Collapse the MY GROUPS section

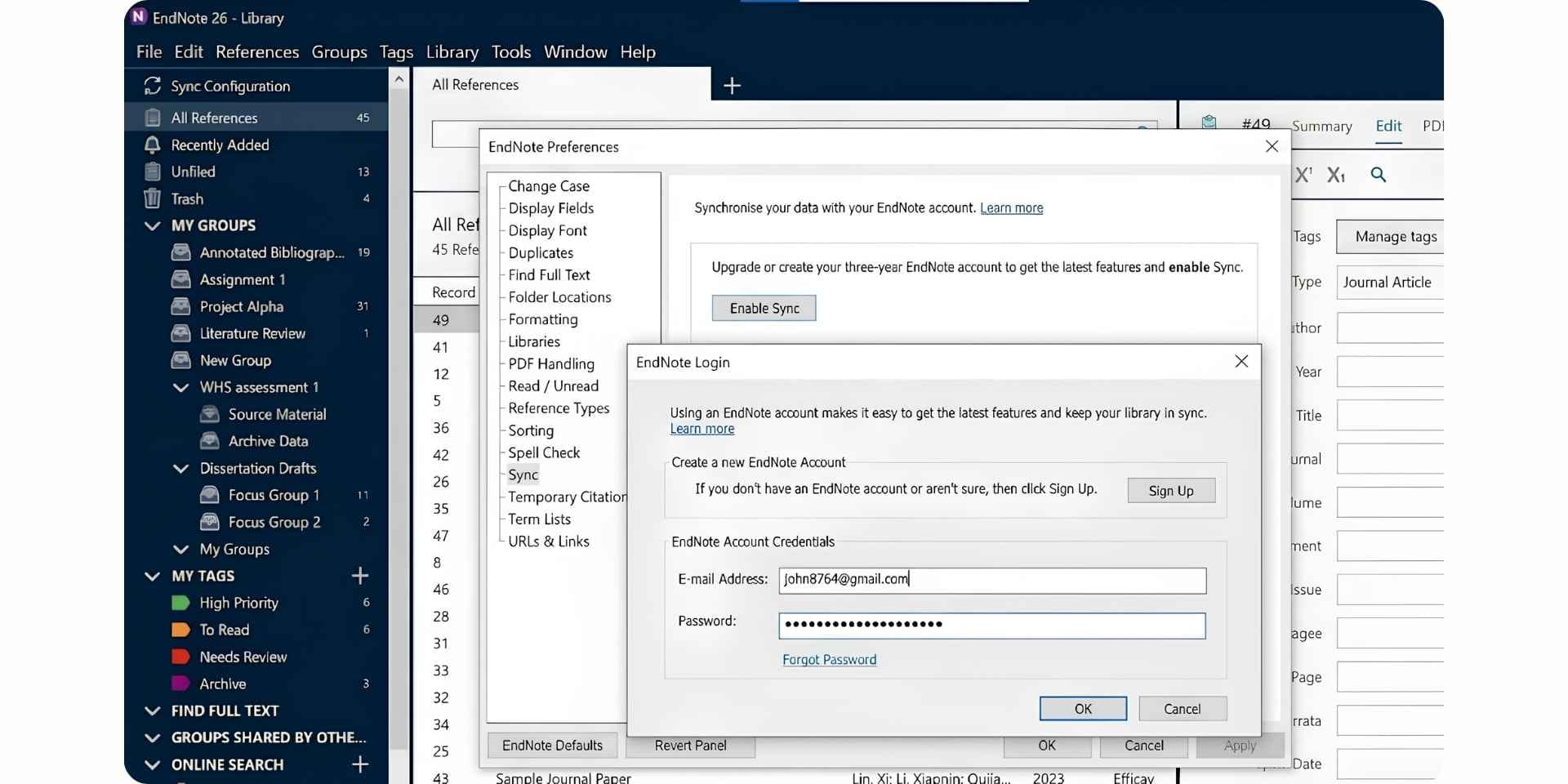[x=152, y=225]
